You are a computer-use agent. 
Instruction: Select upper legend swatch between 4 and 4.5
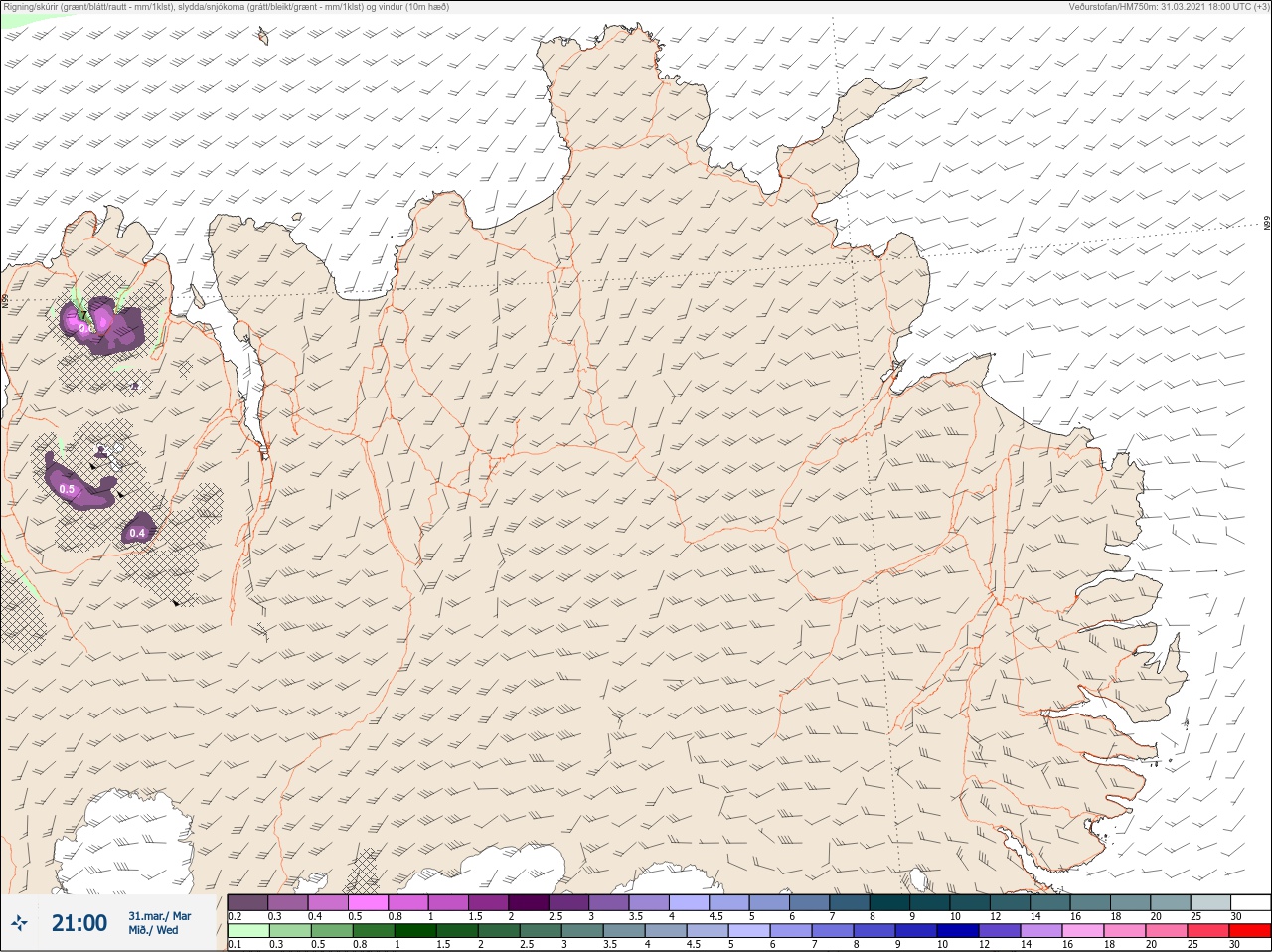coord(689,902)
